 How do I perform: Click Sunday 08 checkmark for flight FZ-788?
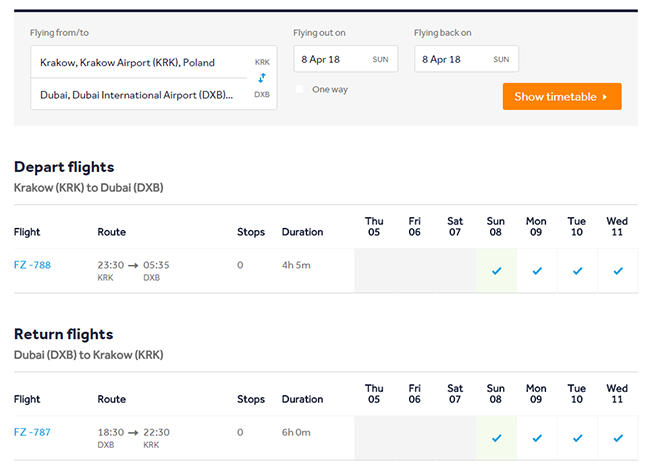click(x=496, y=271)
